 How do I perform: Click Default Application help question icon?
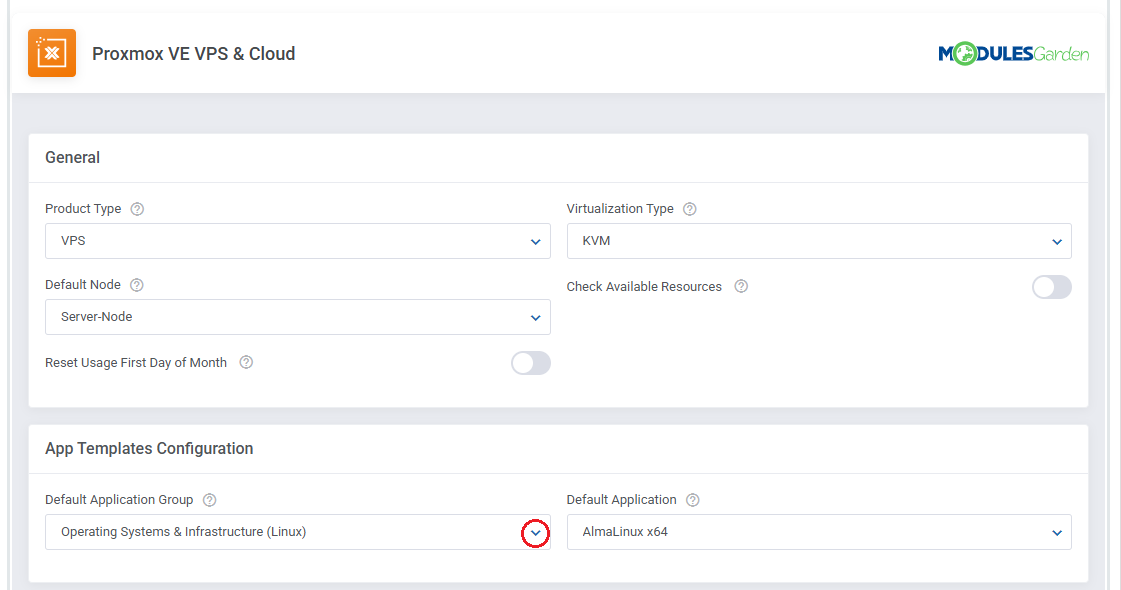[692, 500]
